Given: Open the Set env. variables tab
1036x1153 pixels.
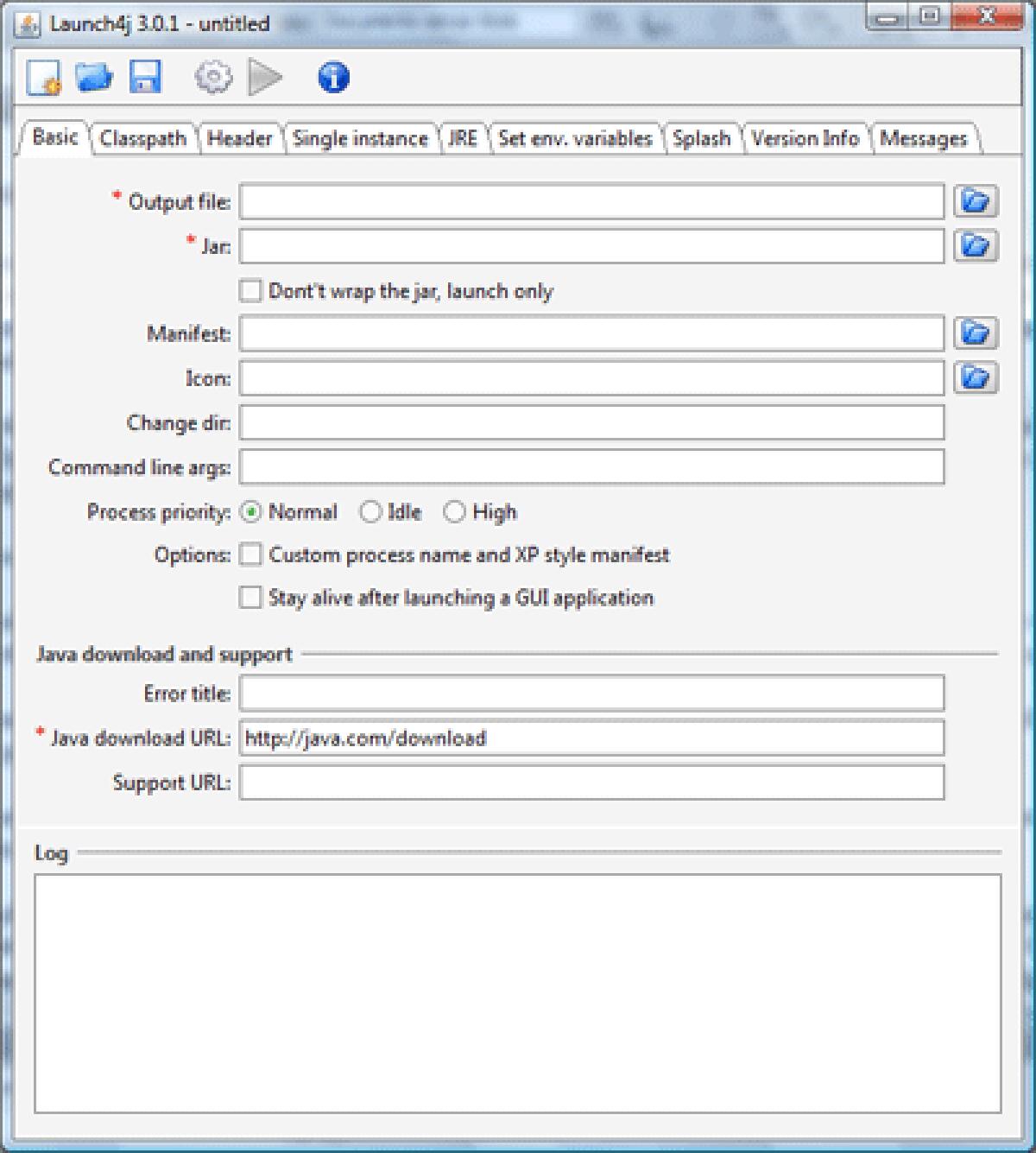Looking at the screenshot, I should point(575,138).
